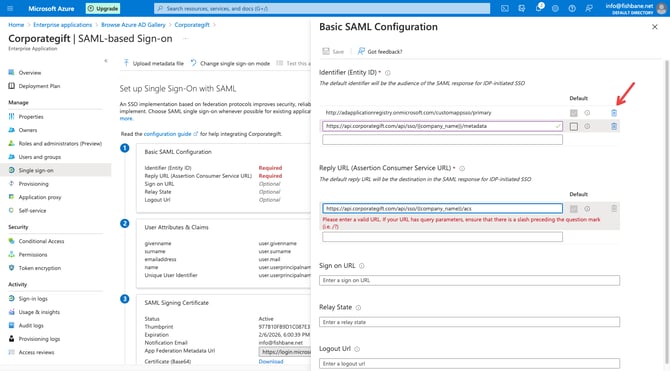Open Roles and administrators (Preview)

click(60, 144)
